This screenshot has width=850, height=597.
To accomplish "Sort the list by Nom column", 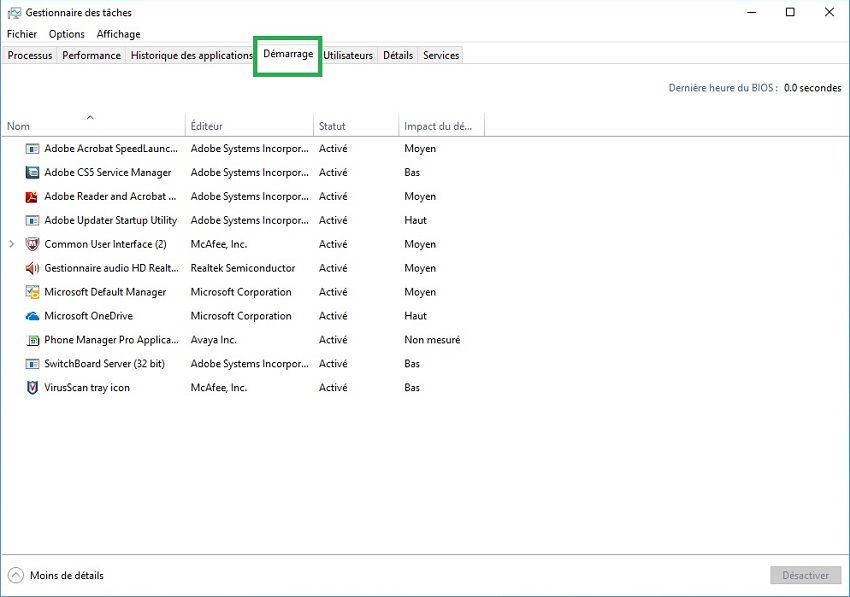I will pos(19,126).
